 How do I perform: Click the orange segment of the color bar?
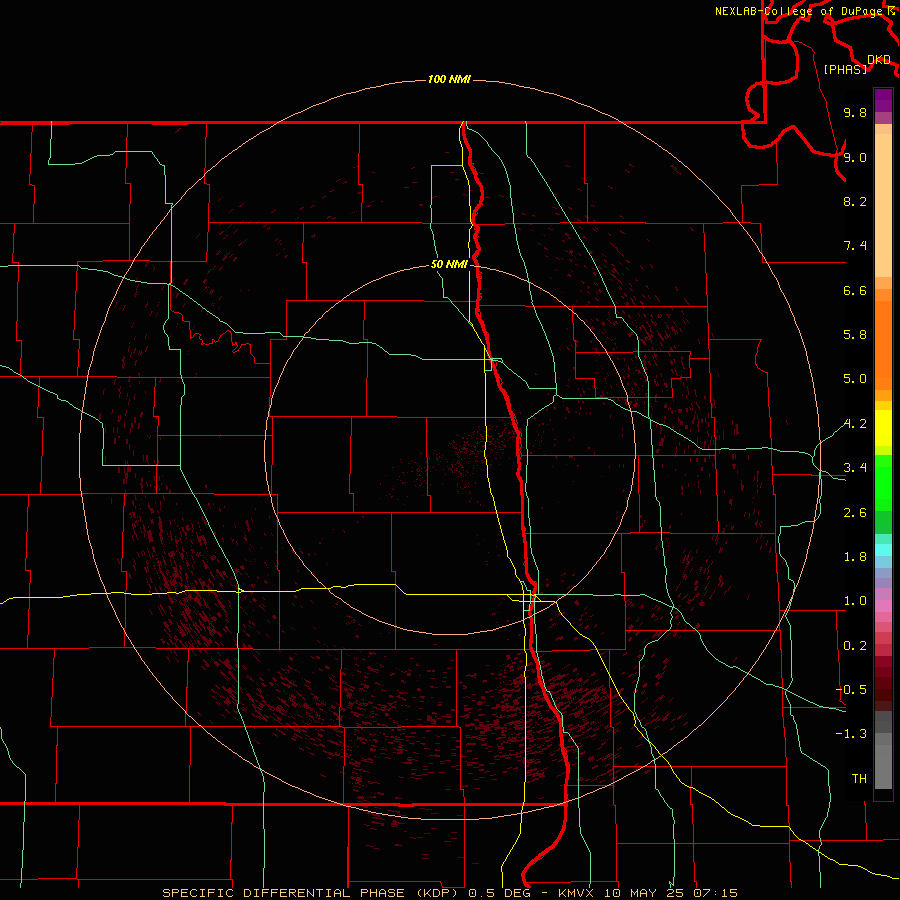[883, 346]
